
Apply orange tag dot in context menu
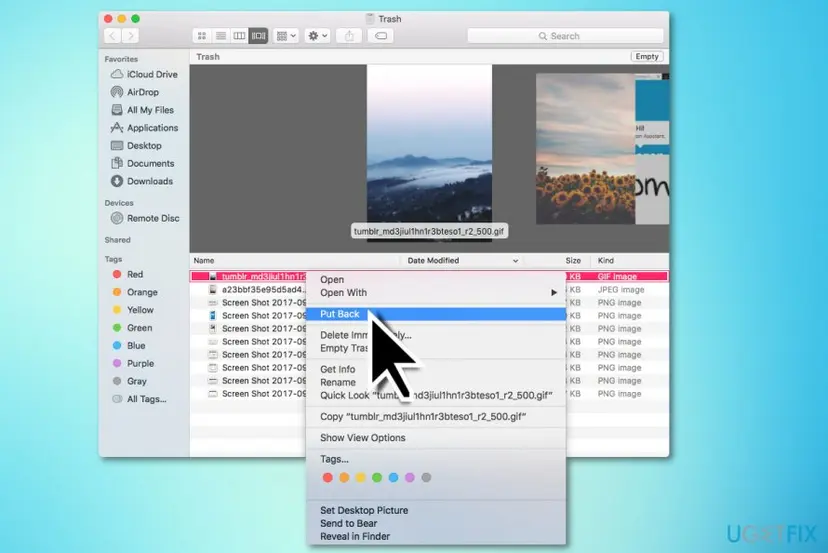tap(344, 477)
